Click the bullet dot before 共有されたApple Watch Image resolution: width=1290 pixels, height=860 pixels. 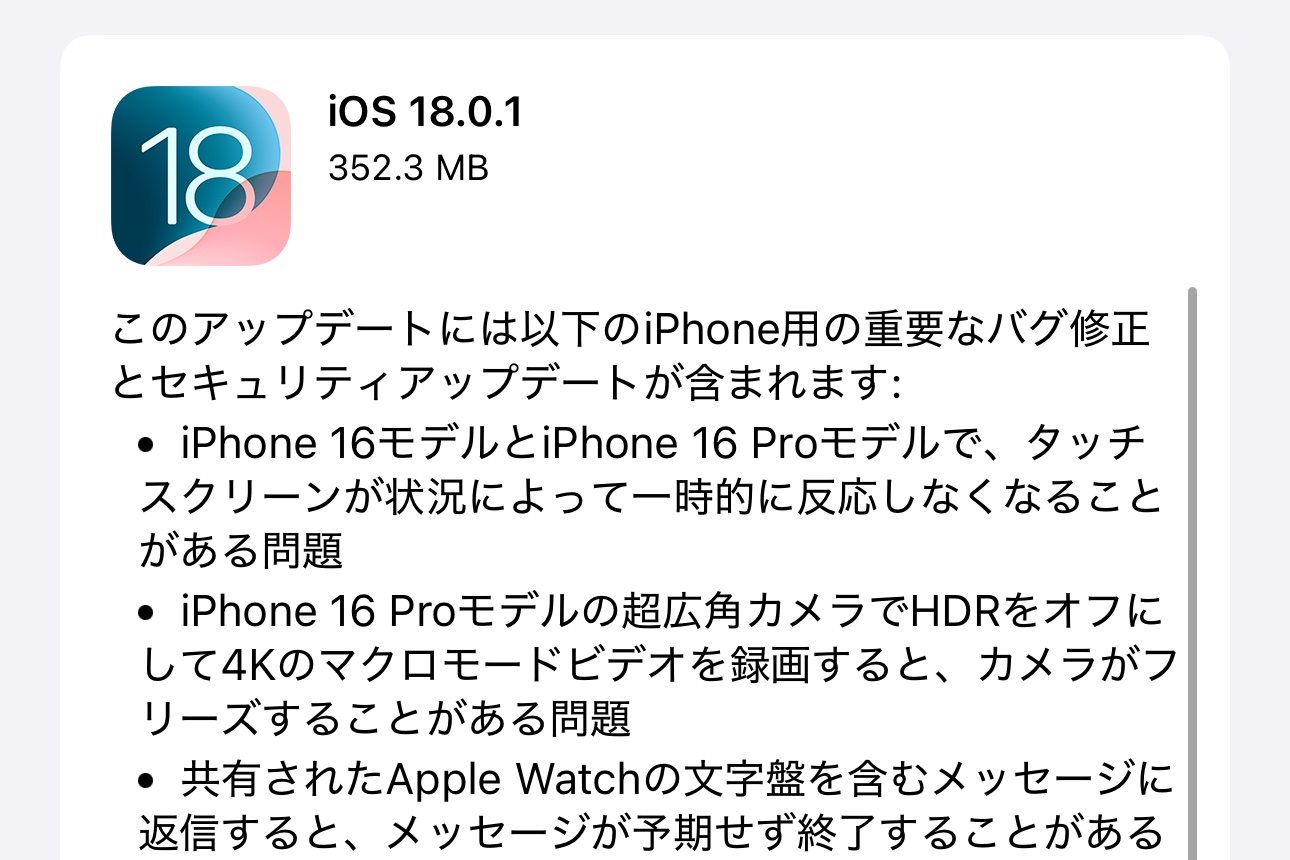149,776
